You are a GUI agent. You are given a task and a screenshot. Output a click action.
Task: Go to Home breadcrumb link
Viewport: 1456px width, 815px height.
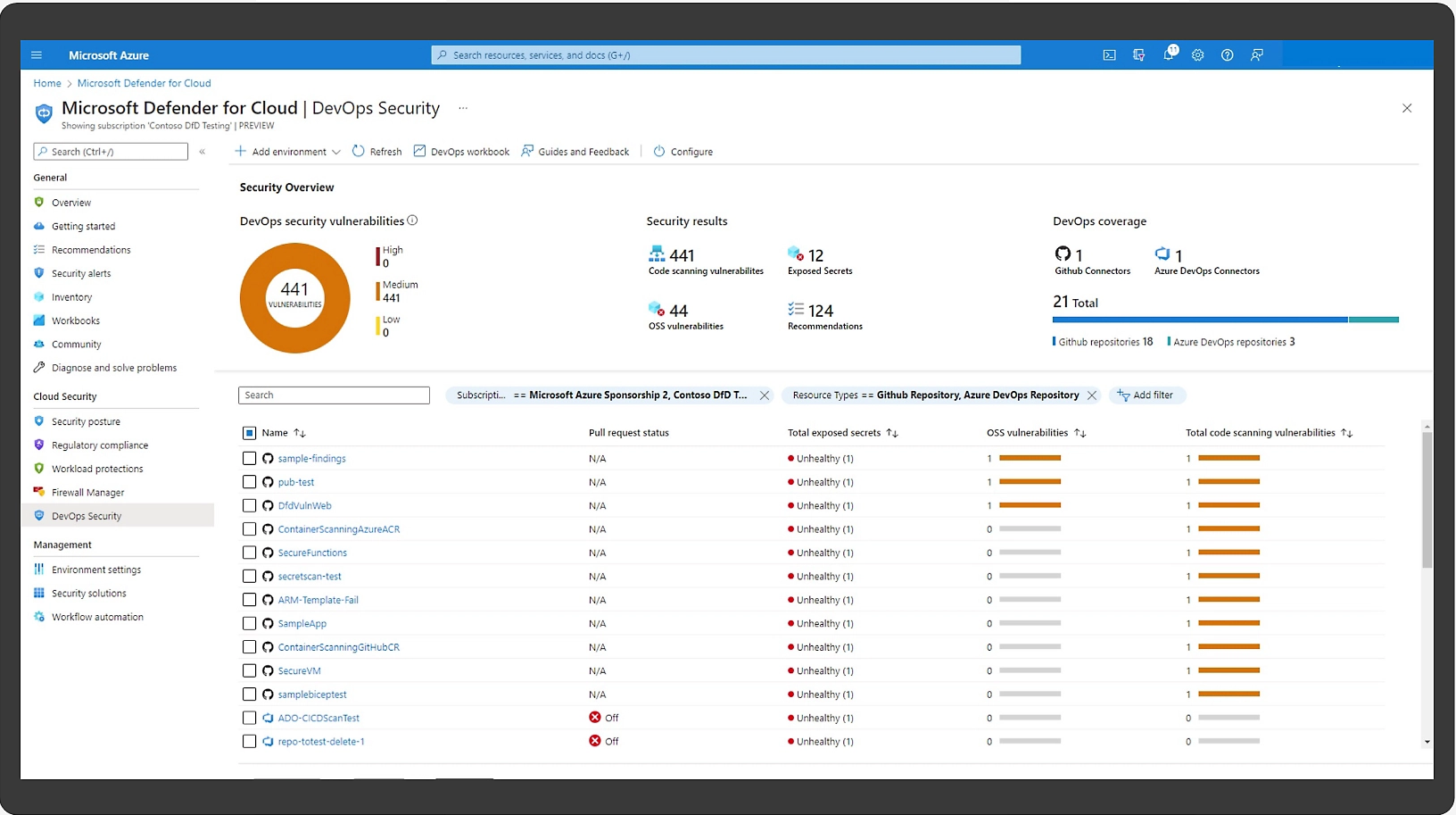tap(47, 83)
